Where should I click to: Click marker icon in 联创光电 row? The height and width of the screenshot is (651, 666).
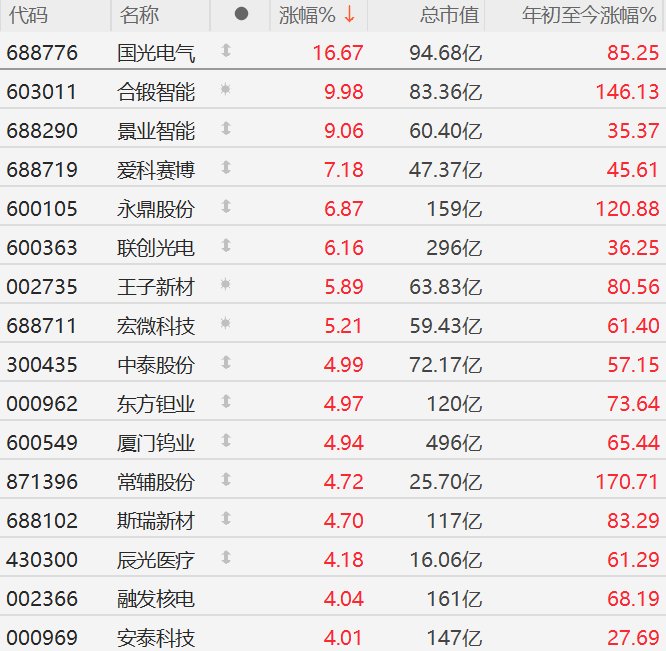pyautogui.click(x=226, y=245)
